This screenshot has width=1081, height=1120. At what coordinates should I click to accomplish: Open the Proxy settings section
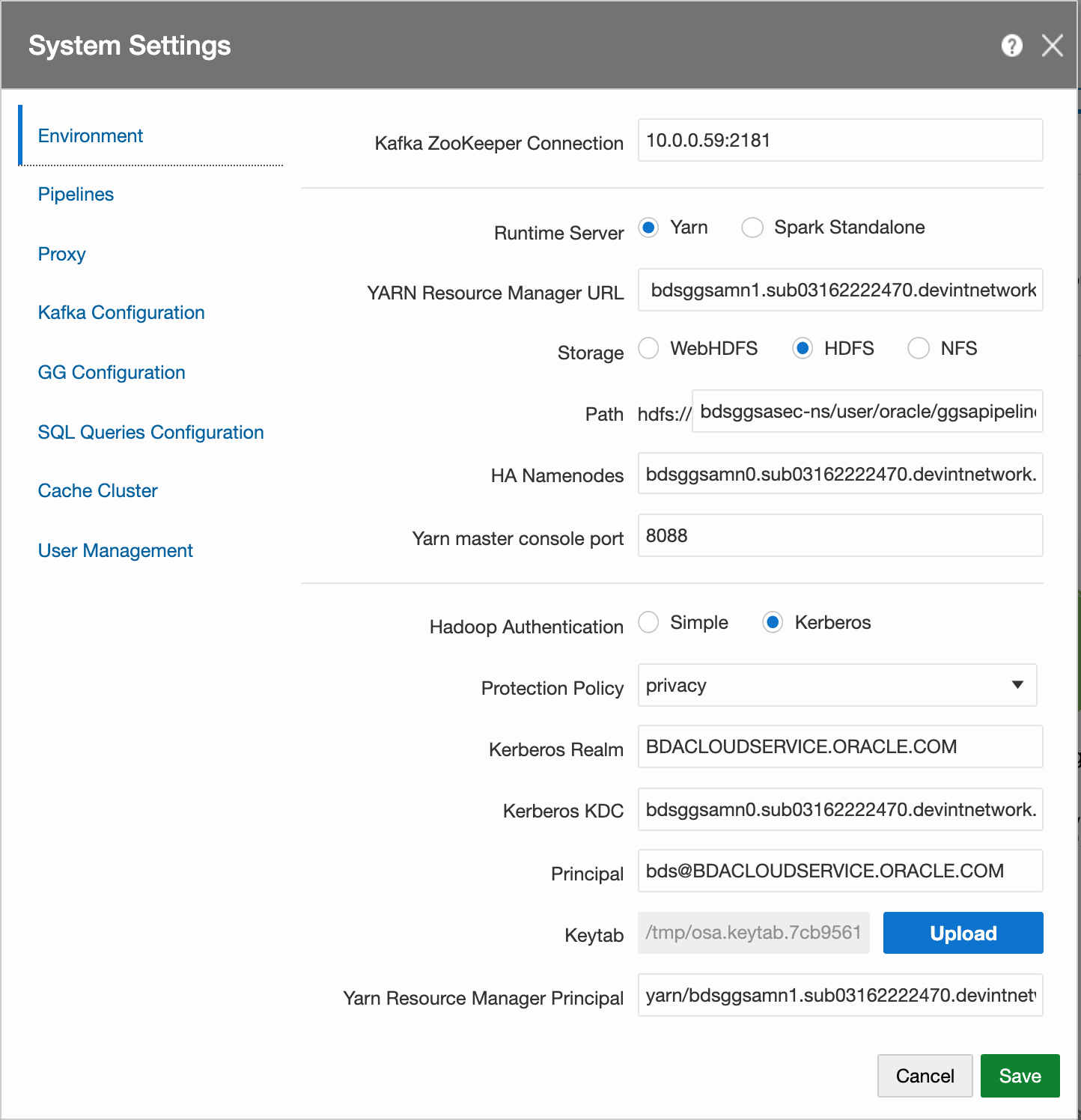tap(61, 254)
